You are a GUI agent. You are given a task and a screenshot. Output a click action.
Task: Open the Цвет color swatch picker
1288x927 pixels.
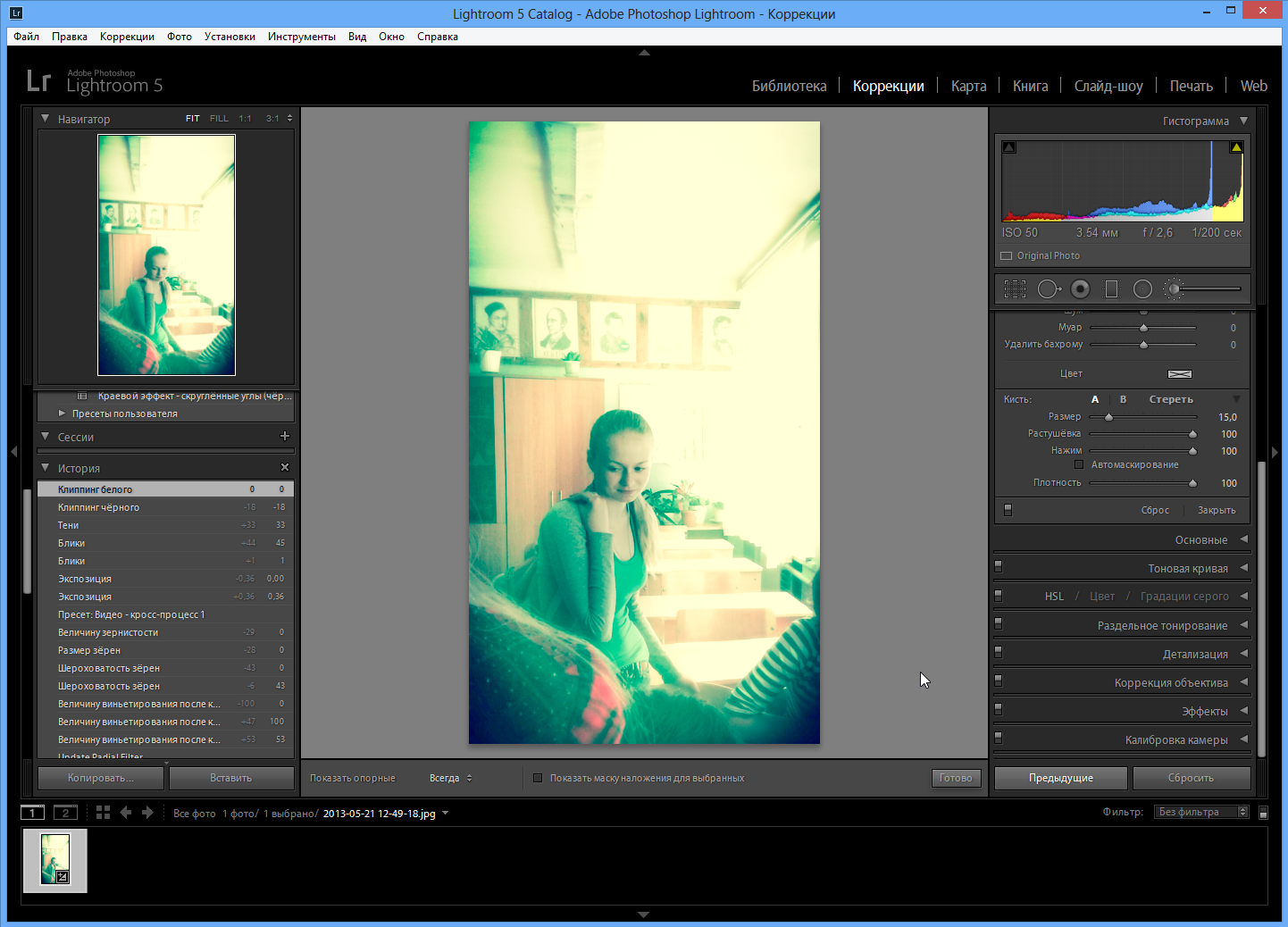[1180, 374]
